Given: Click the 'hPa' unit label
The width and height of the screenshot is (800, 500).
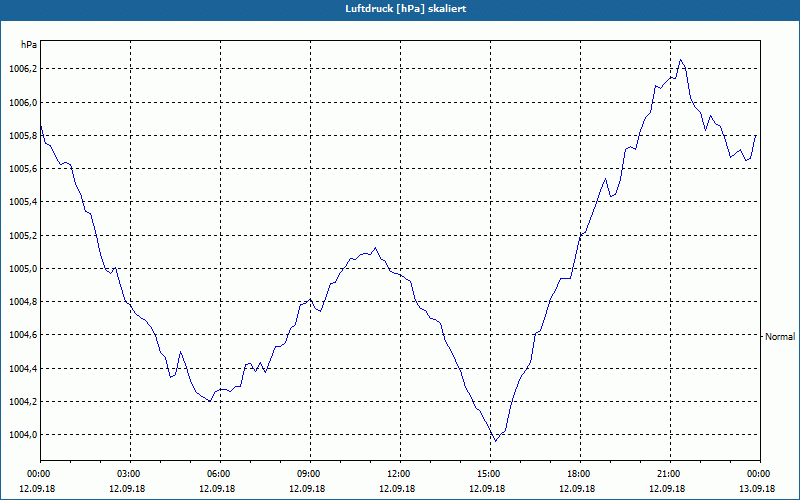Looking at the screenshot, I should click(x=29, y=45).
